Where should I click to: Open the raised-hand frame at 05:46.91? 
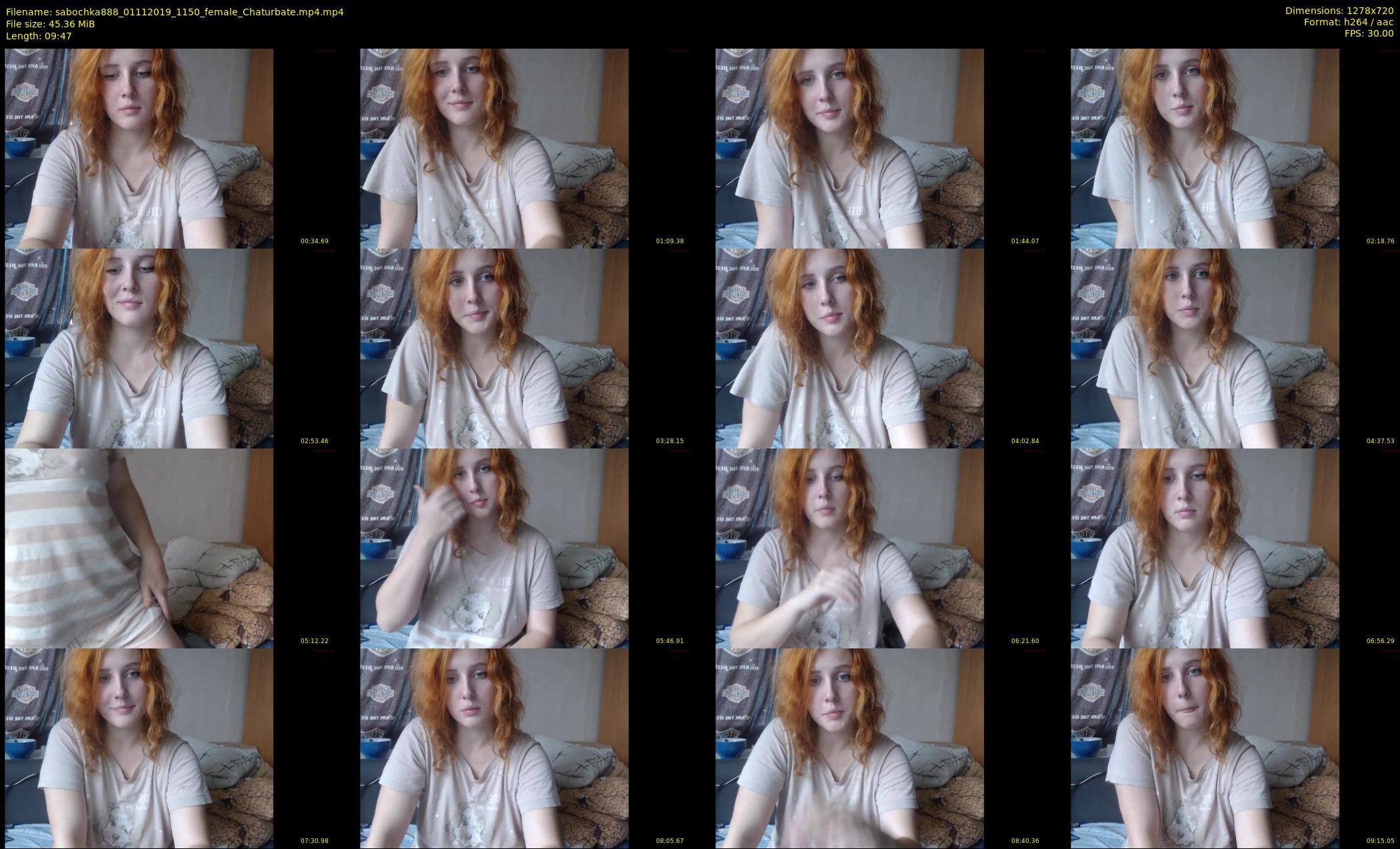[x=494, y=548]
